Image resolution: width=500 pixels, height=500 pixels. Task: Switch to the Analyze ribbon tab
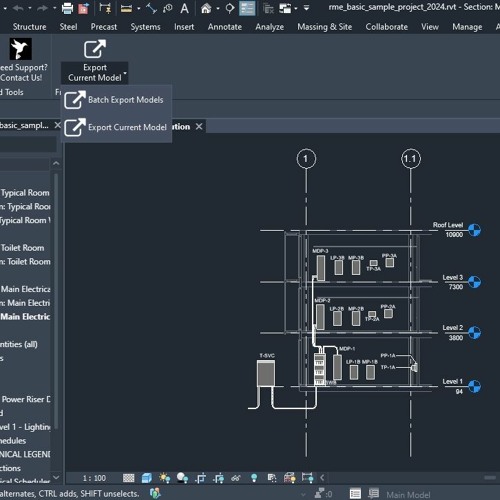pos(270,27)
